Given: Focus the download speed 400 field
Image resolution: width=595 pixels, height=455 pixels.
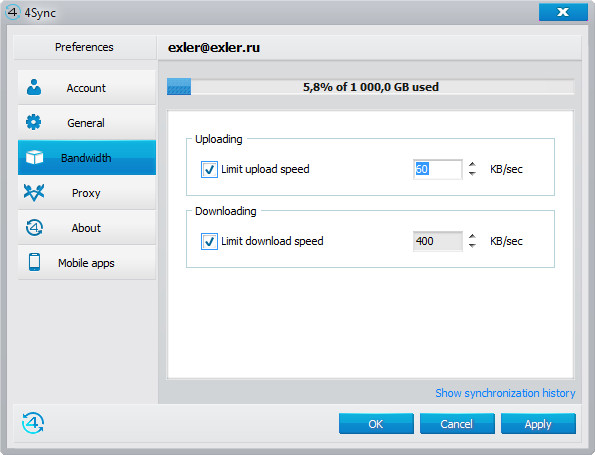Looking at the screenshot, I should click(438, 241).
